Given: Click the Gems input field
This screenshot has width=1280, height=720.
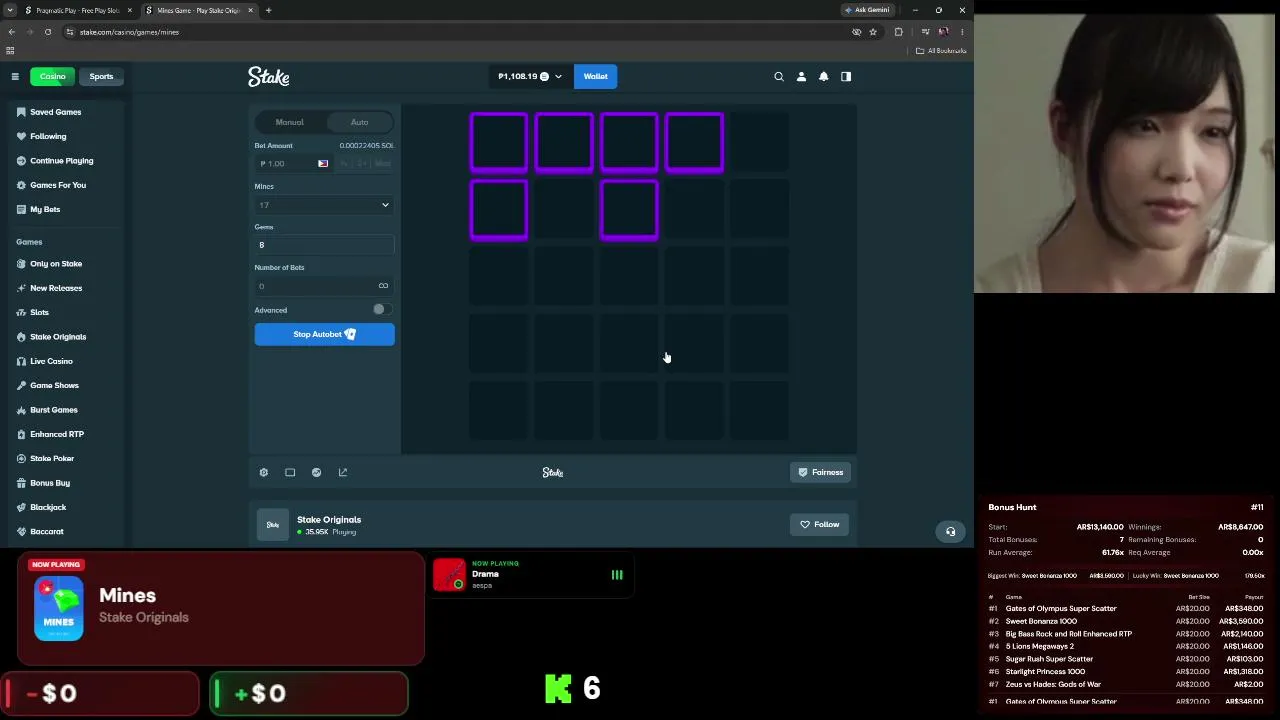Looking at the screenshot, I should coord(324,245).
